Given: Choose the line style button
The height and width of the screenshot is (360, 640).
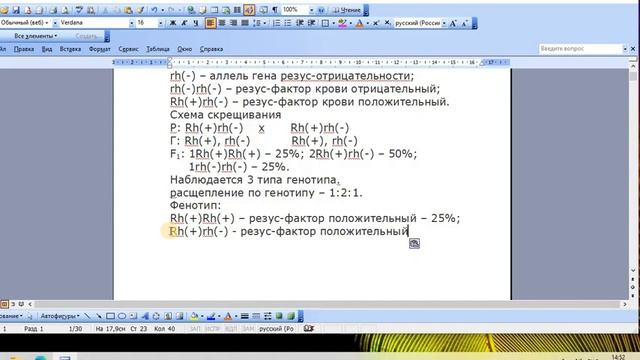Looking at the screenshot, I should pos(244,316).
